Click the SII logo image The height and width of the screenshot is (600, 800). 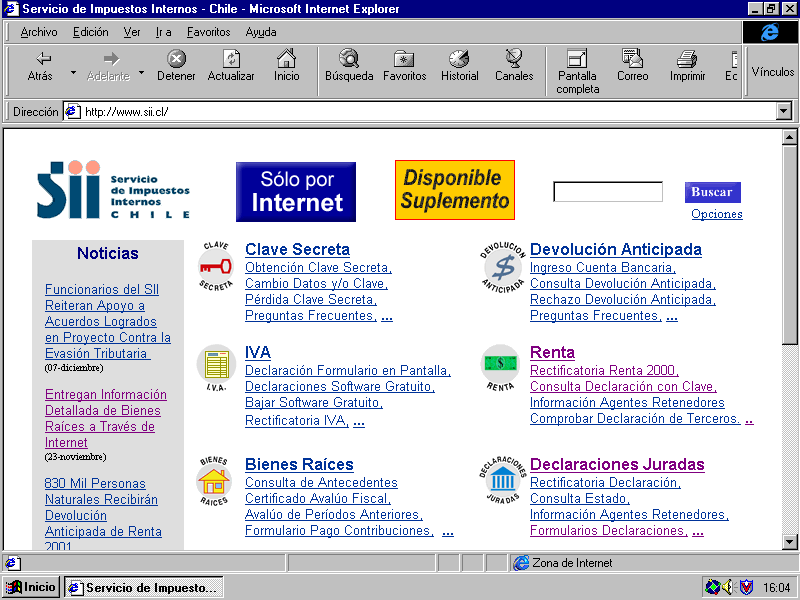[113, 190]
